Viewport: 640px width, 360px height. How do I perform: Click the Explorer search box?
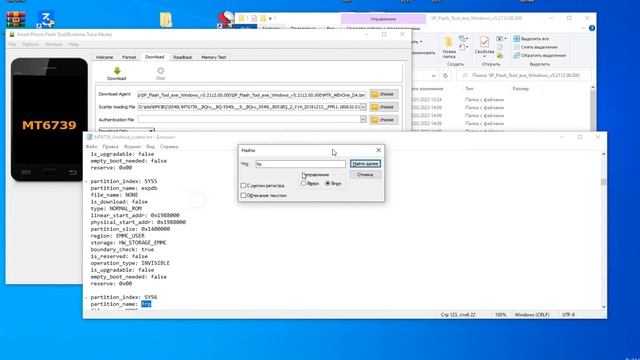click(x=524, y=76)
